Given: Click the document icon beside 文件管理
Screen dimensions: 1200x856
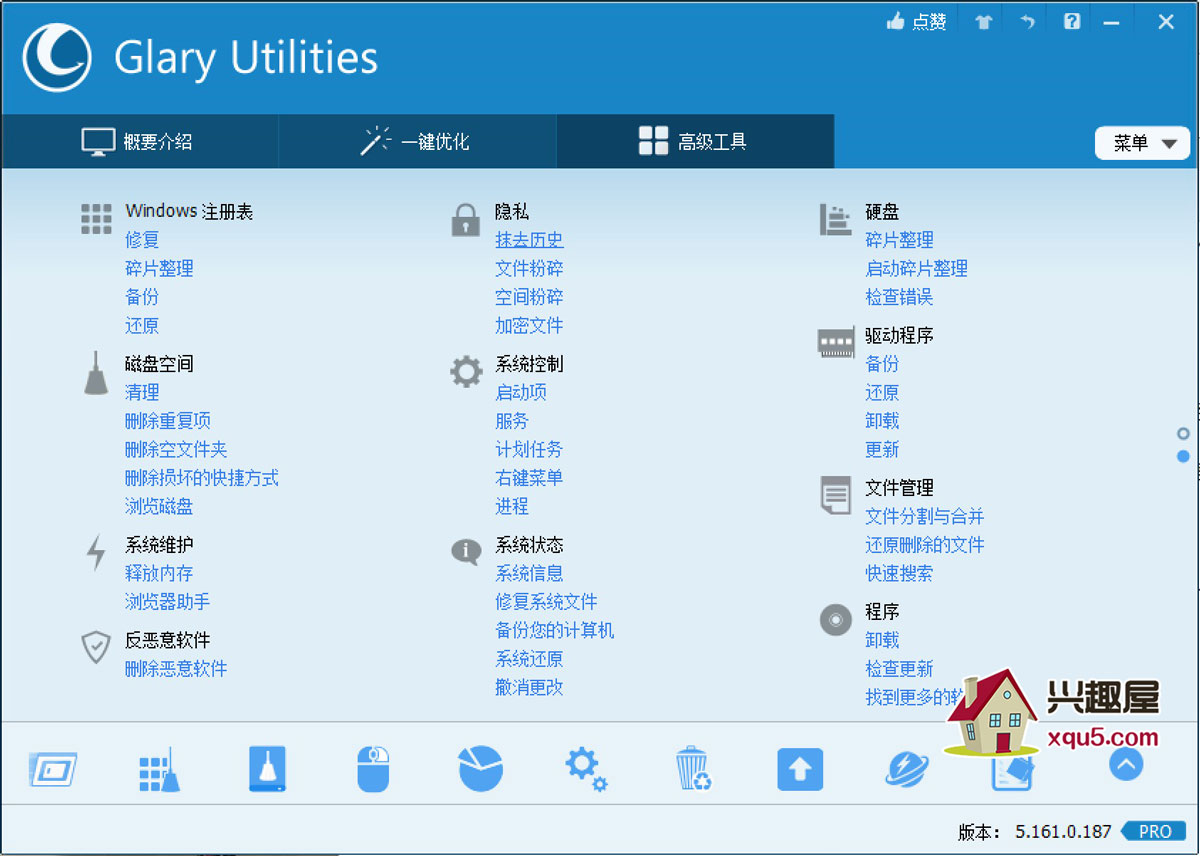Looking at the screenshot, I should (x=835, y=495).
